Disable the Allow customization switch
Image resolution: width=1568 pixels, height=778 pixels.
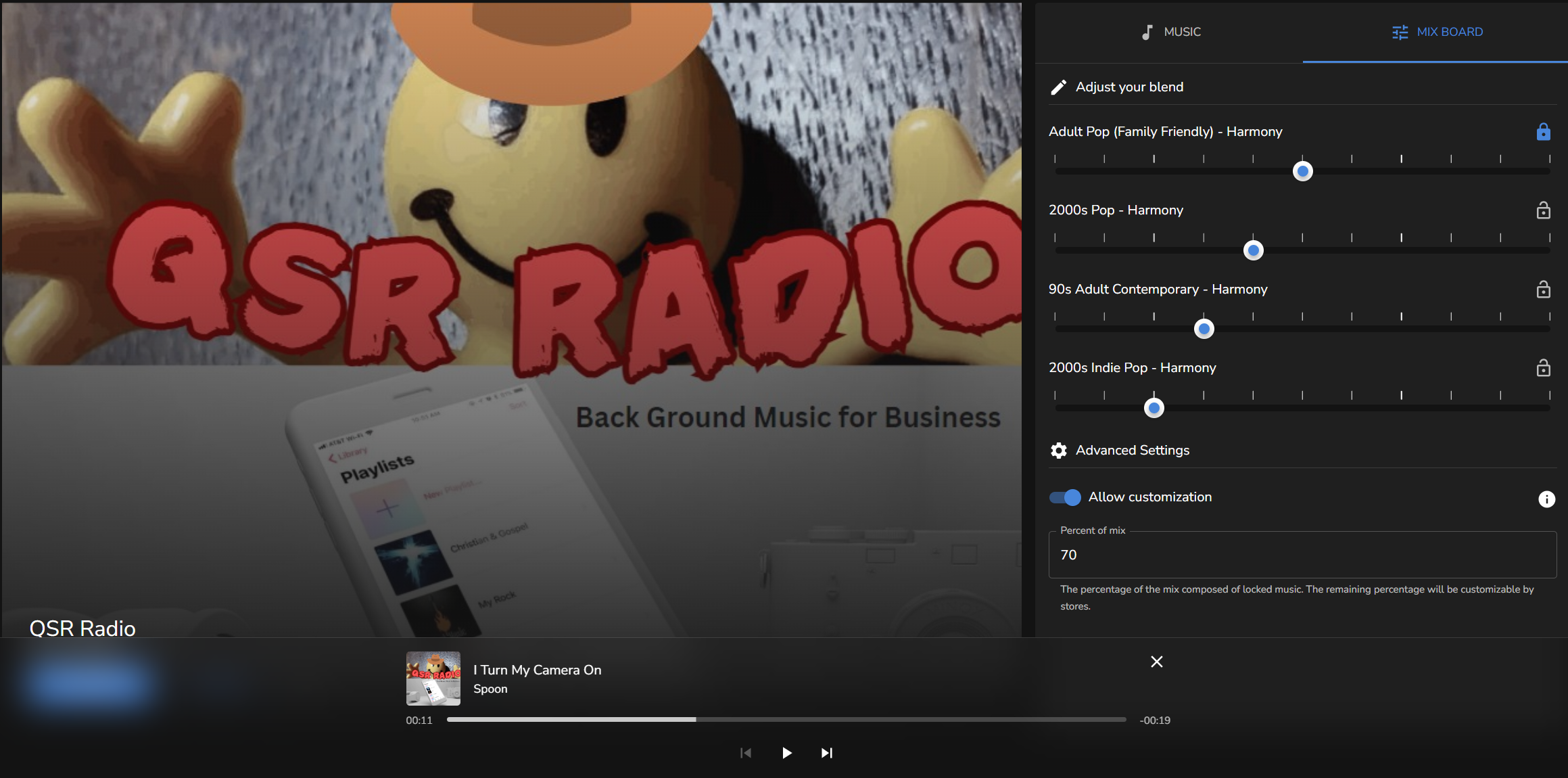1065,497
